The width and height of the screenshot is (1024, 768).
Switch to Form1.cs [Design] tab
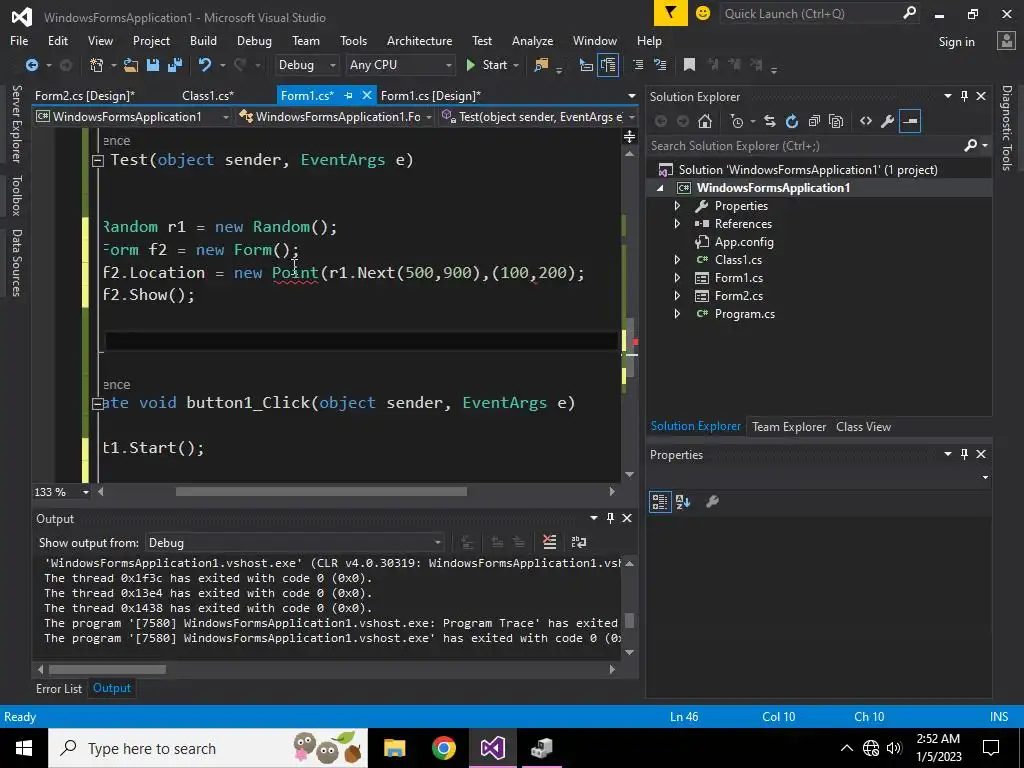point(431,95)
